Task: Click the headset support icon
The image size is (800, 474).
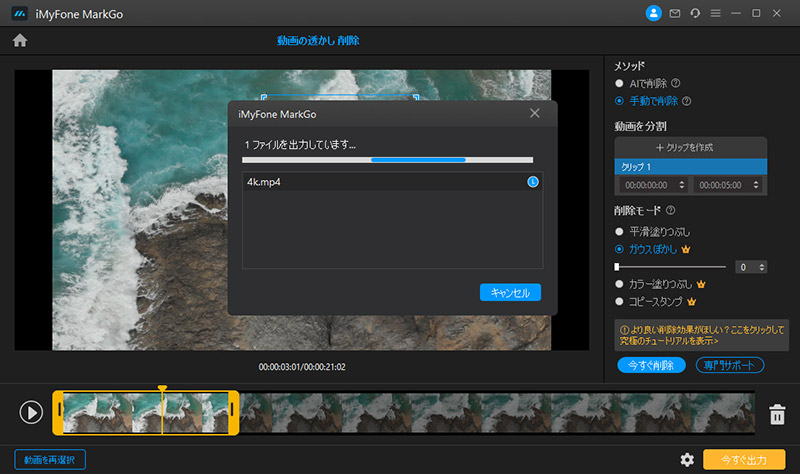Action: point(695,13)
